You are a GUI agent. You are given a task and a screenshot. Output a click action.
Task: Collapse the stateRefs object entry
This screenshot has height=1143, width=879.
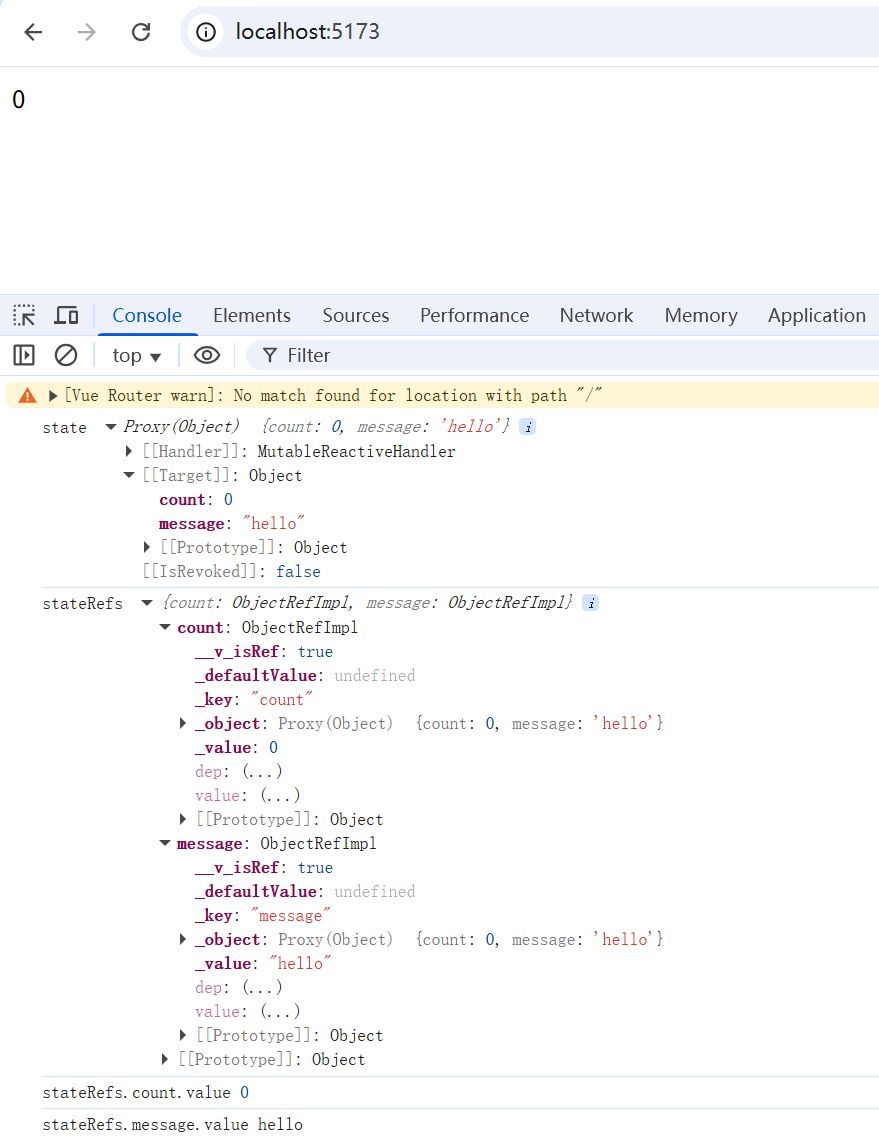(x=147, y=603)
